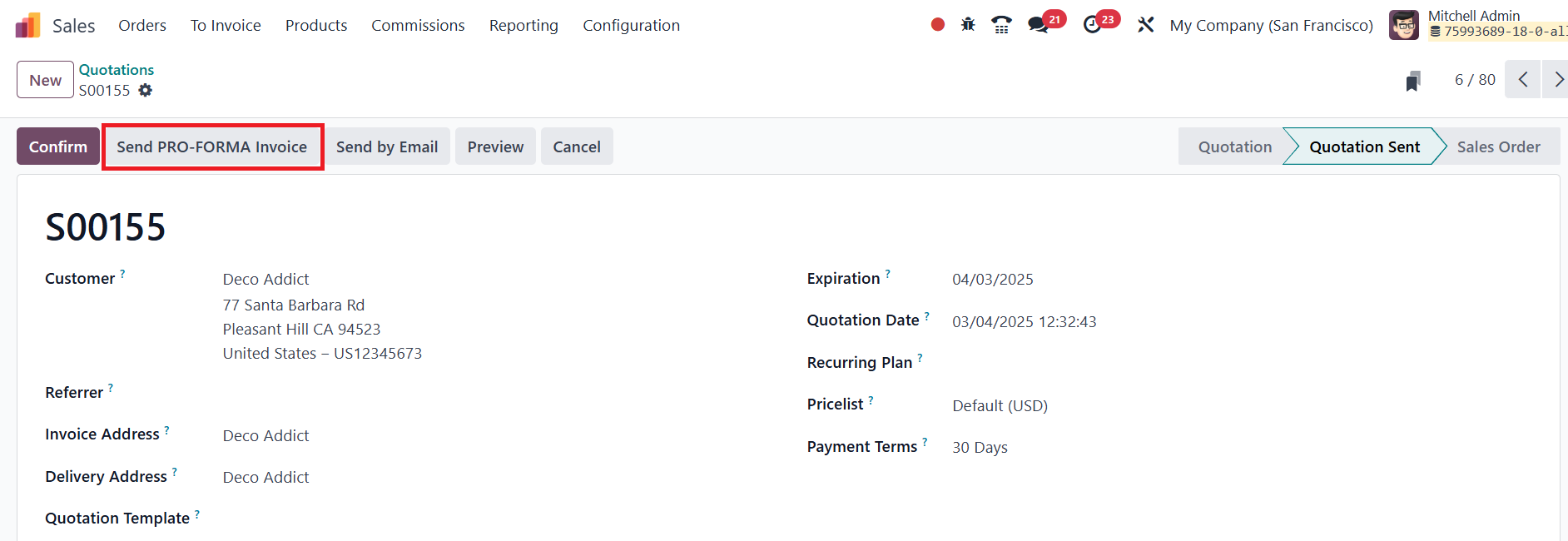1568x541 pixels.
Task: Click the Preview button
Action: point(495,146)
